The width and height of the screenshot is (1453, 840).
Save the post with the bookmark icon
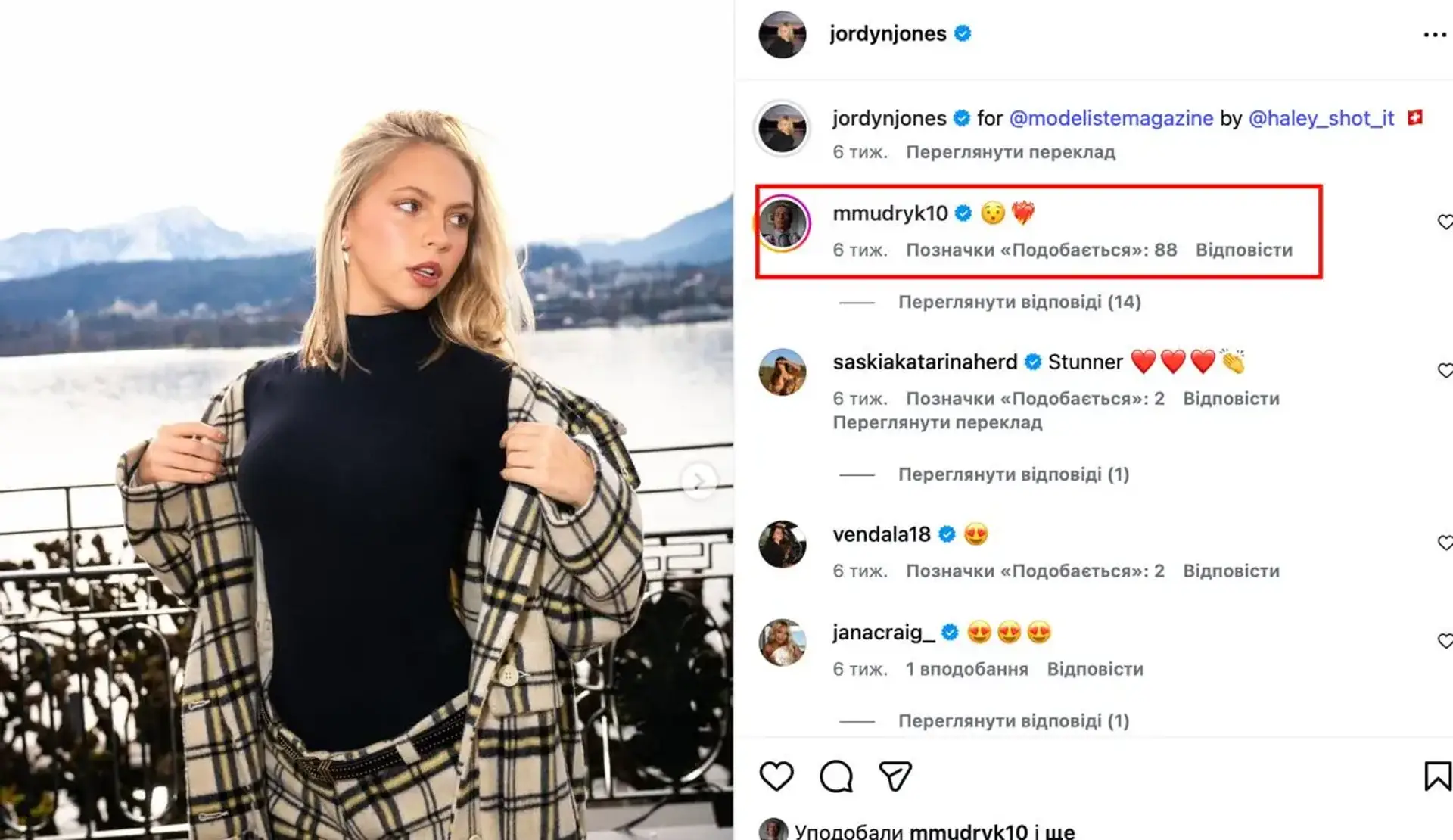coord(1436,776)
